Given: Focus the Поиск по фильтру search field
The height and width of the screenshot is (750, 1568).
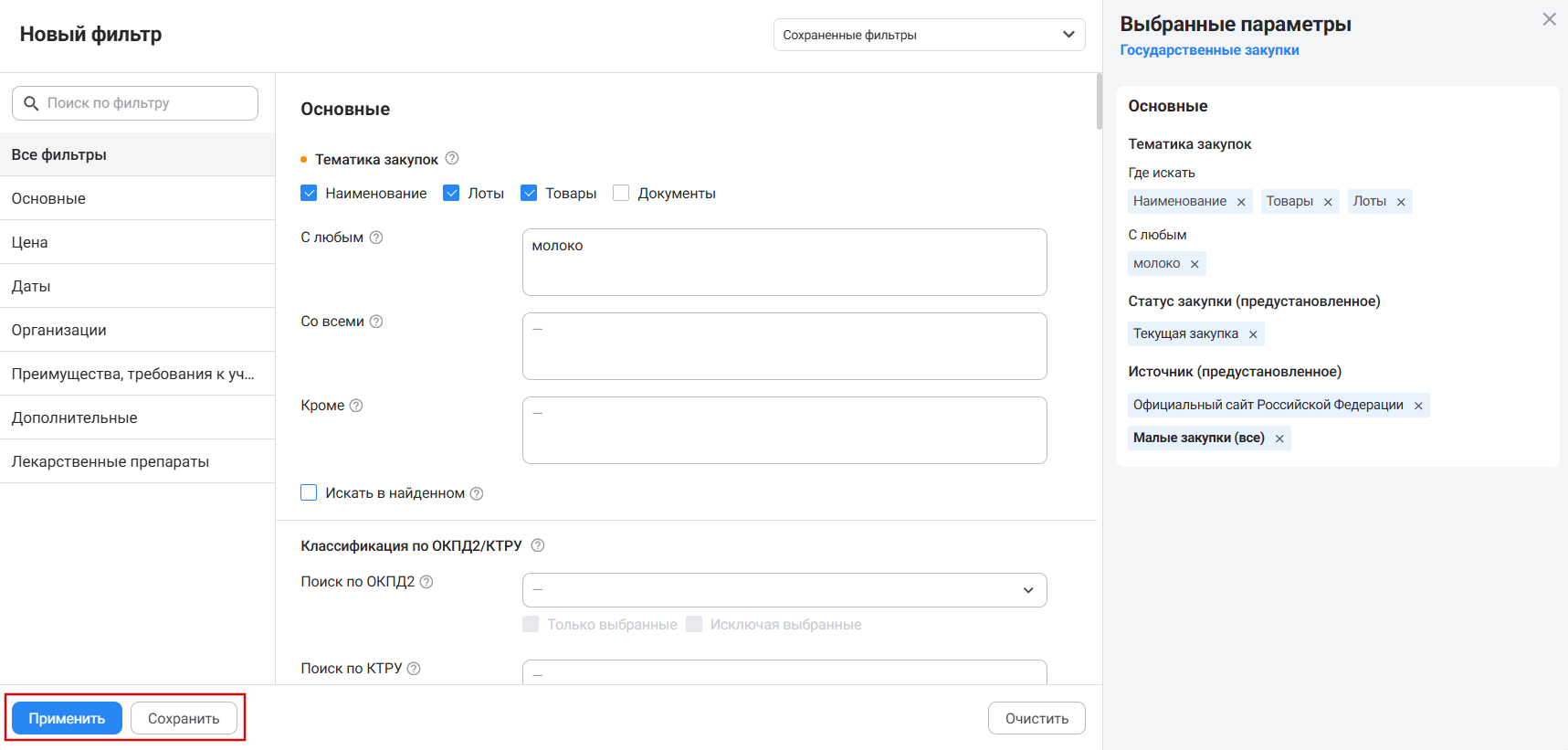Looking at the screenshot, I should click(146, 103).
